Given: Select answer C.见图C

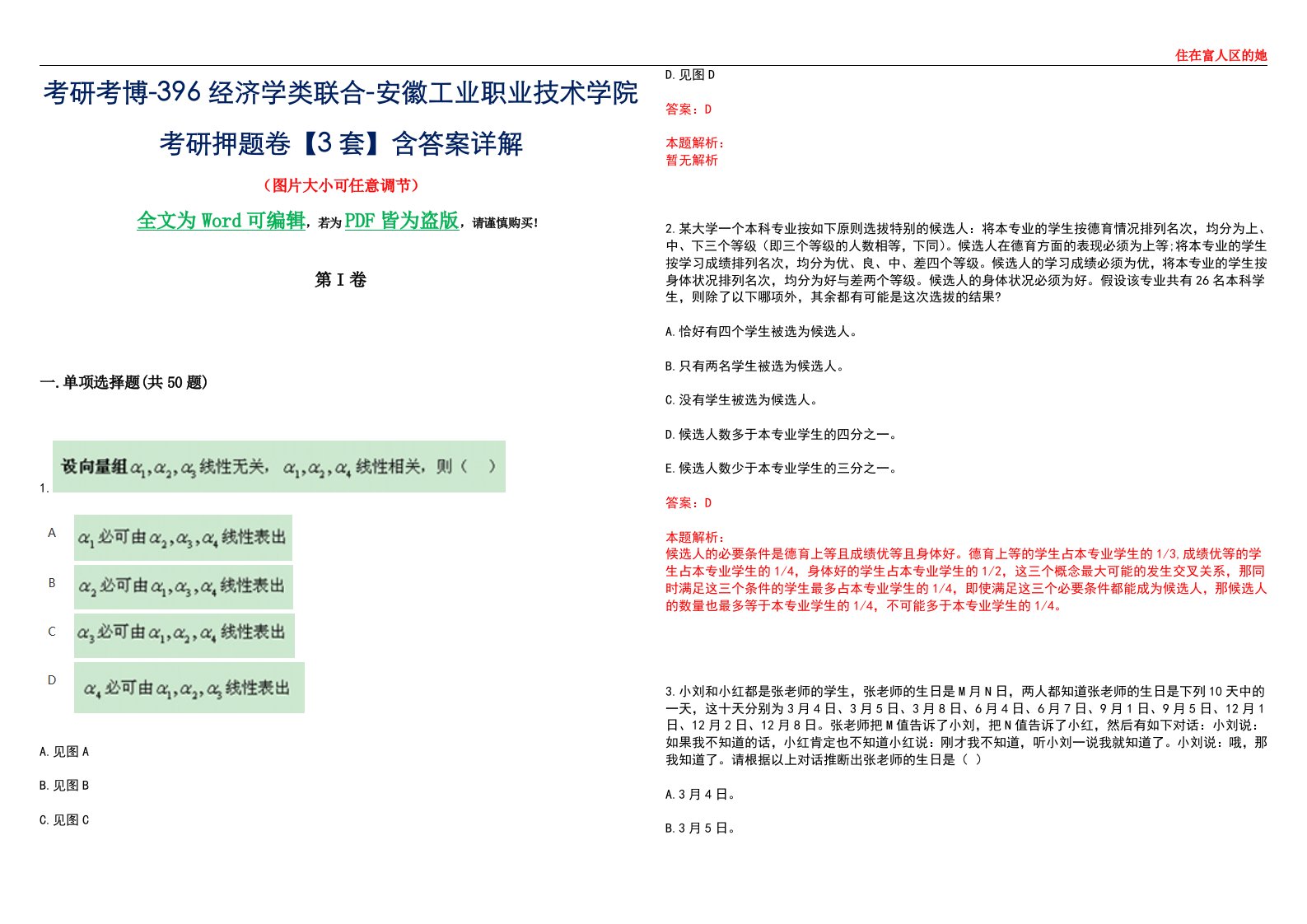Looking at the screenshot, I should coord(64,820).
